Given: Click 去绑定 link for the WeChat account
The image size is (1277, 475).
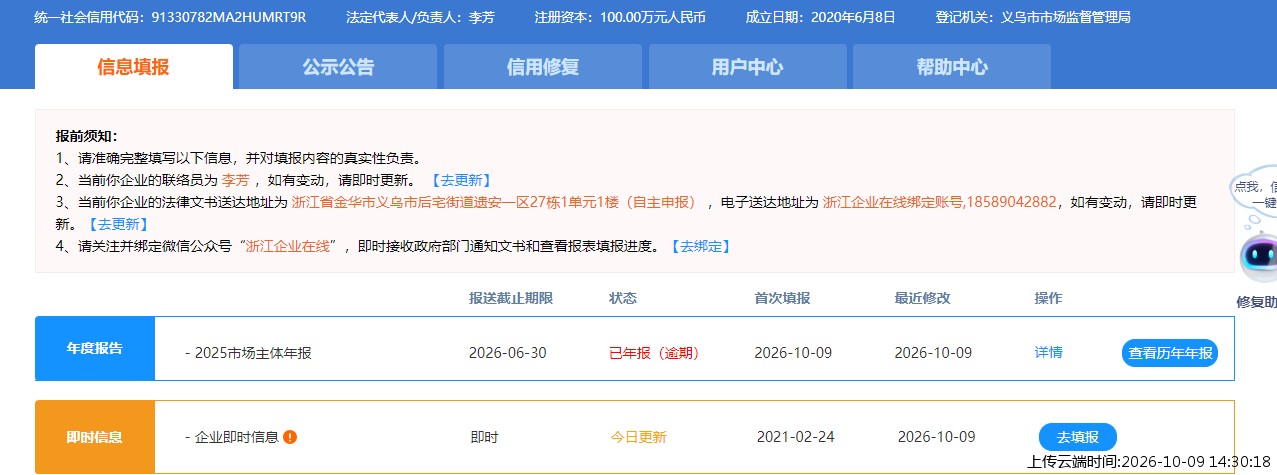Looking at the screenshot, I should [700, 246].
